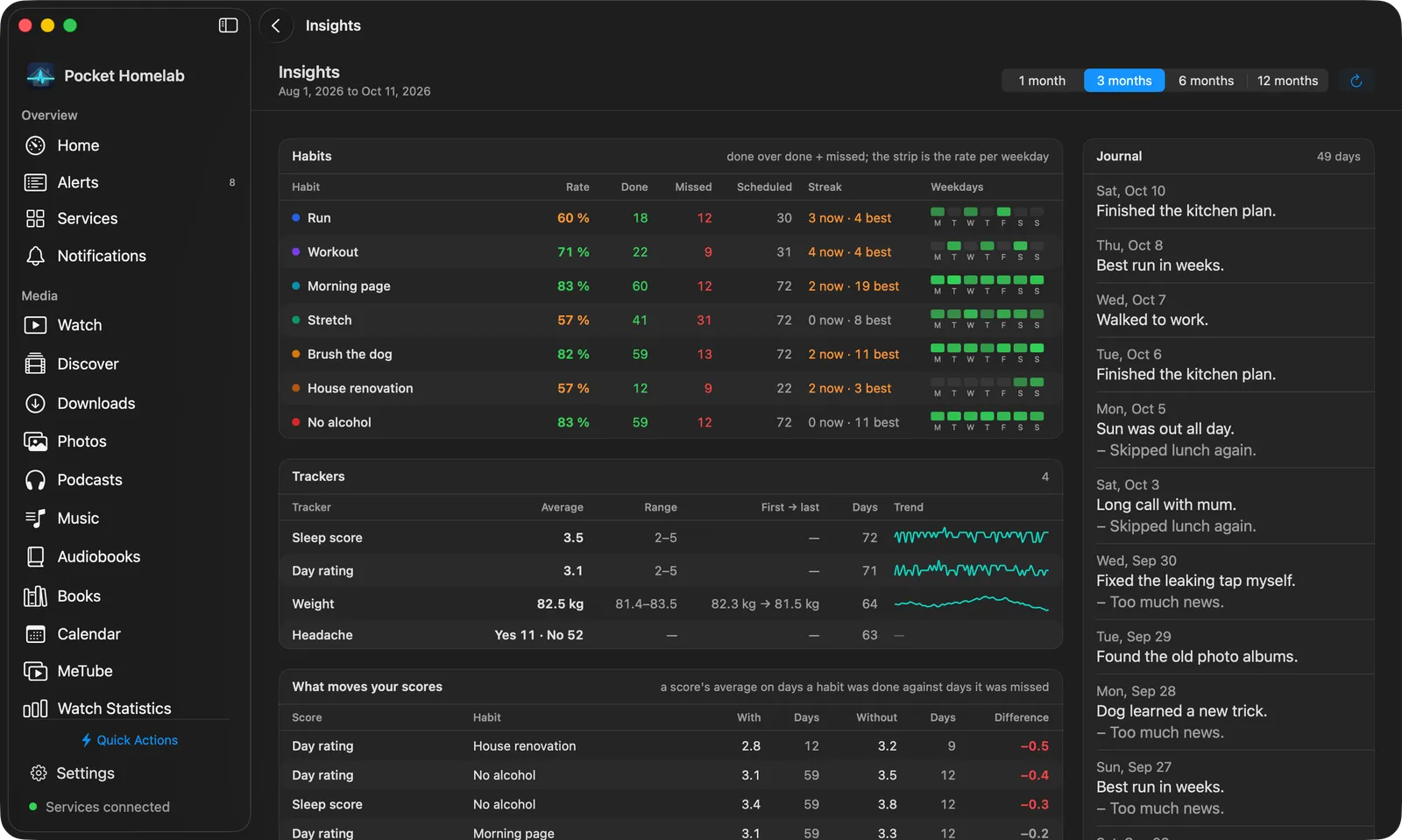Click the Services connected status
Screen dimensions: 1402x840
click(99, 807)
